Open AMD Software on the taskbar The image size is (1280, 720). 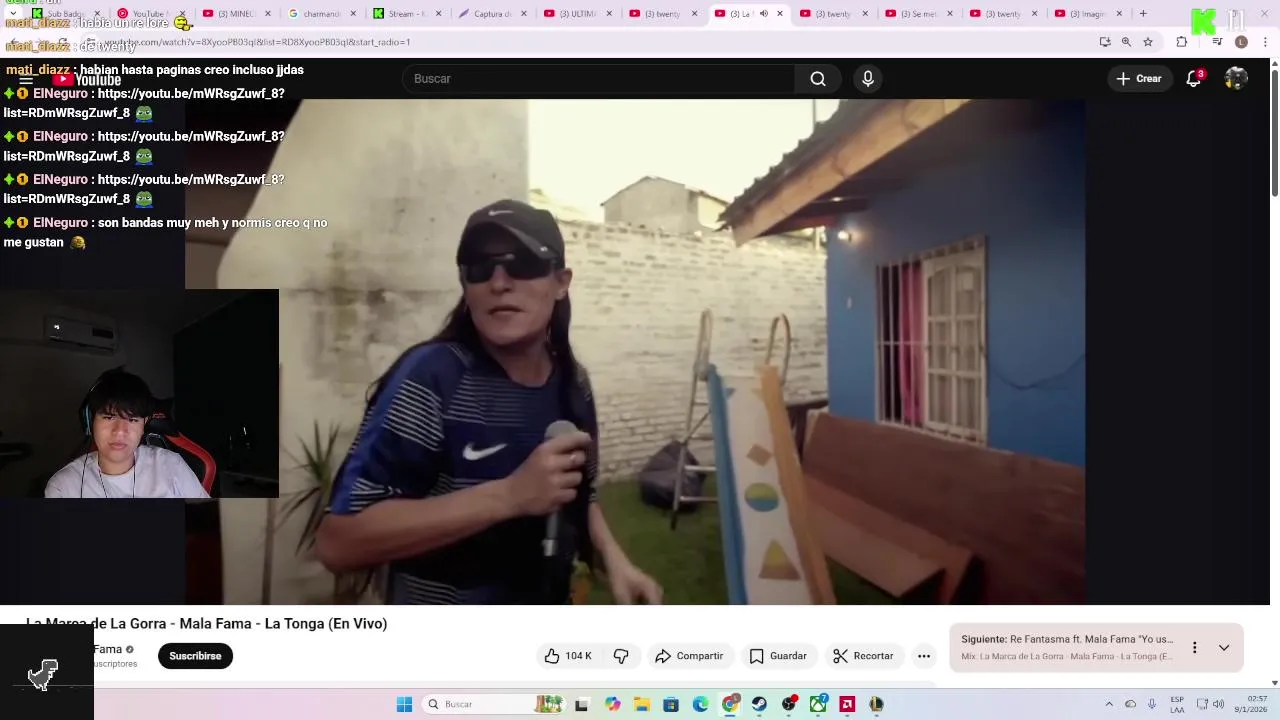(847, 704)
